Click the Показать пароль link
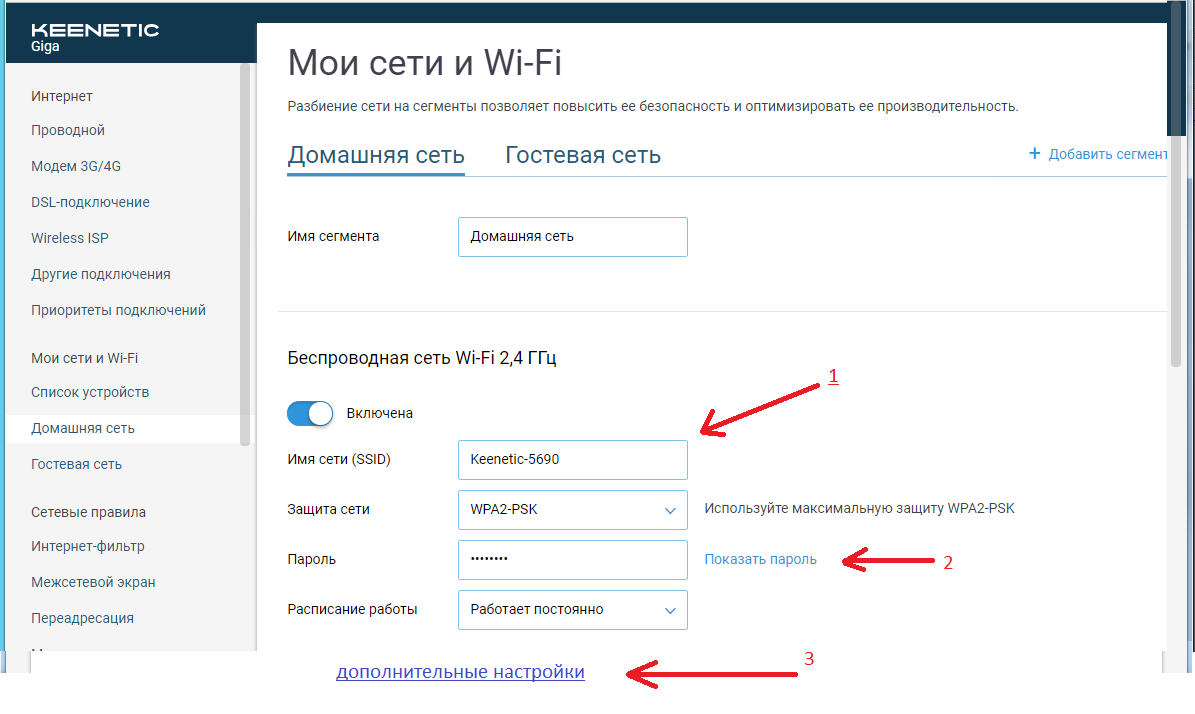 [760, 559]
